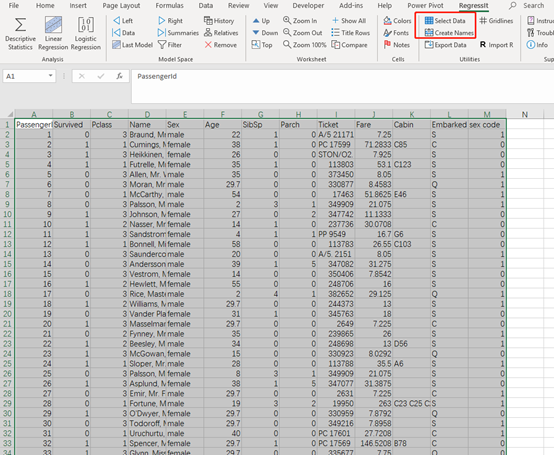
Task: Click the Left model navigation icon
Action: [x=123, y=21]
